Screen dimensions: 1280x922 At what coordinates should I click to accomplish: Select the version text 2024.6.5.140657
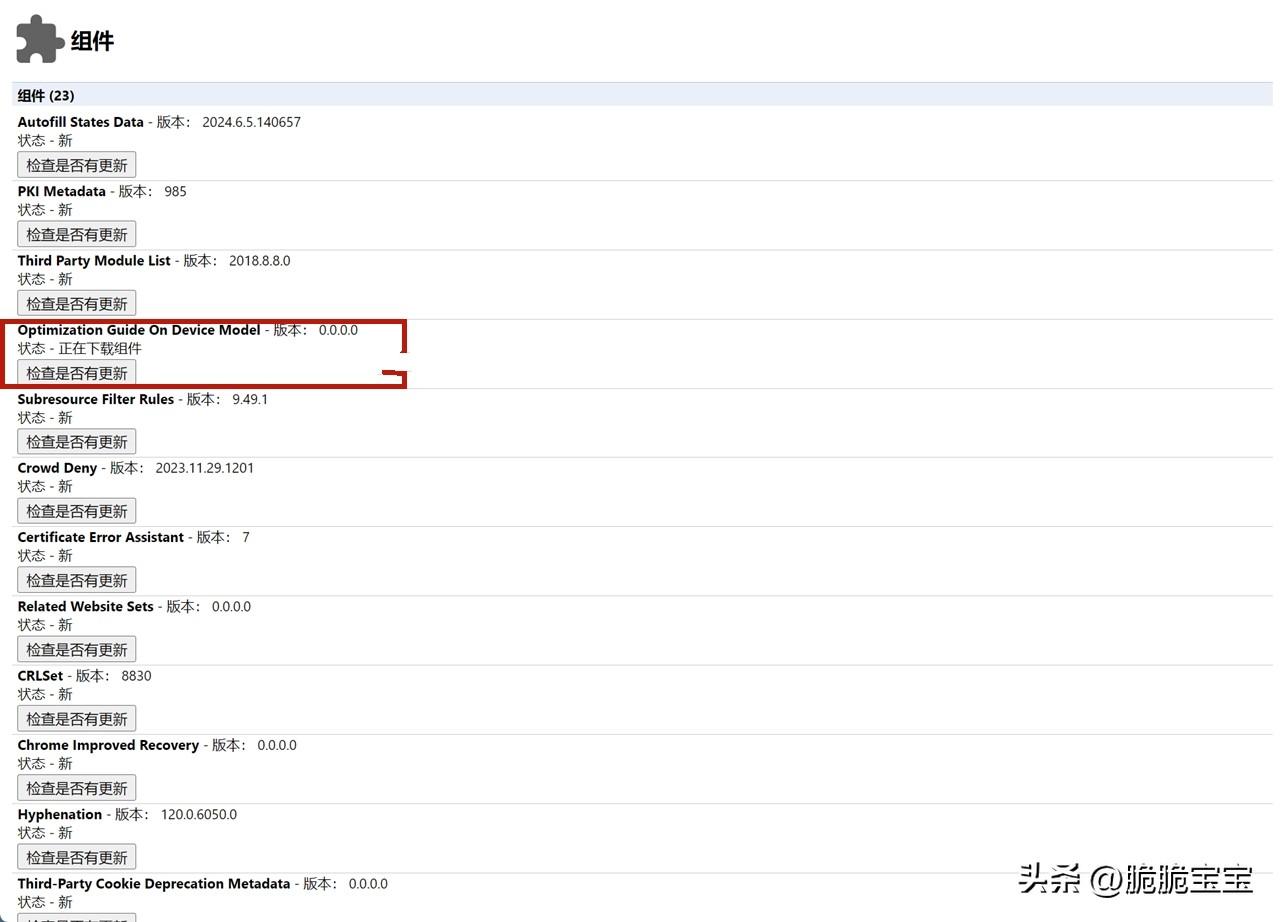pyautogui.click(x=251, y=122)
